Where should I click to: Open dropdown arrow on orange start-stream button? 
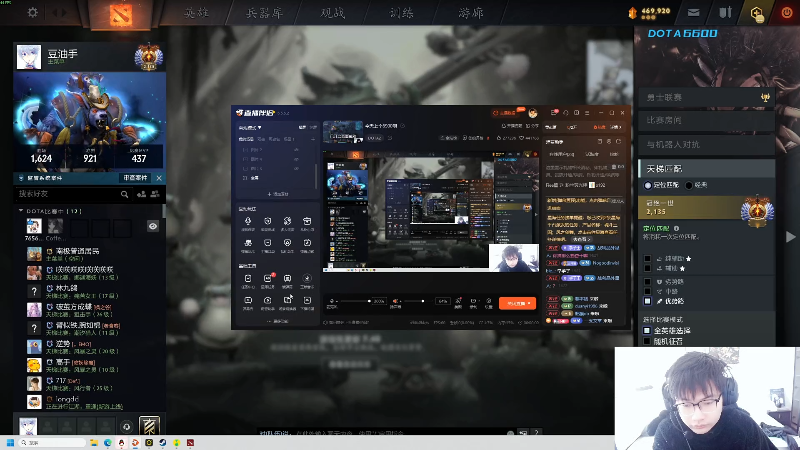pyautogui.click(x=529, y=303)
